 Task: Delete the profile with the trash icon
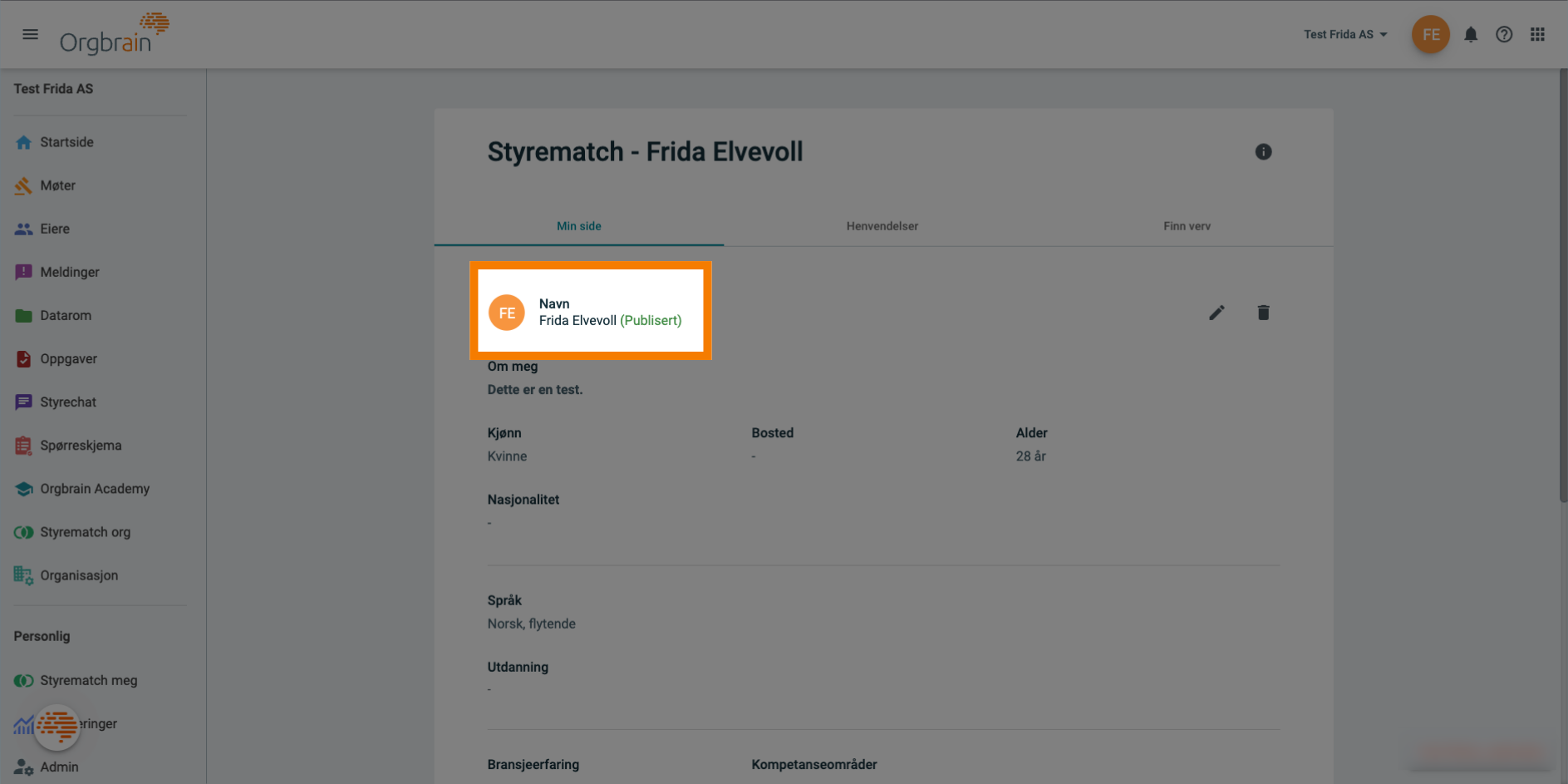pyautogui.click(x=1263, y=313)
